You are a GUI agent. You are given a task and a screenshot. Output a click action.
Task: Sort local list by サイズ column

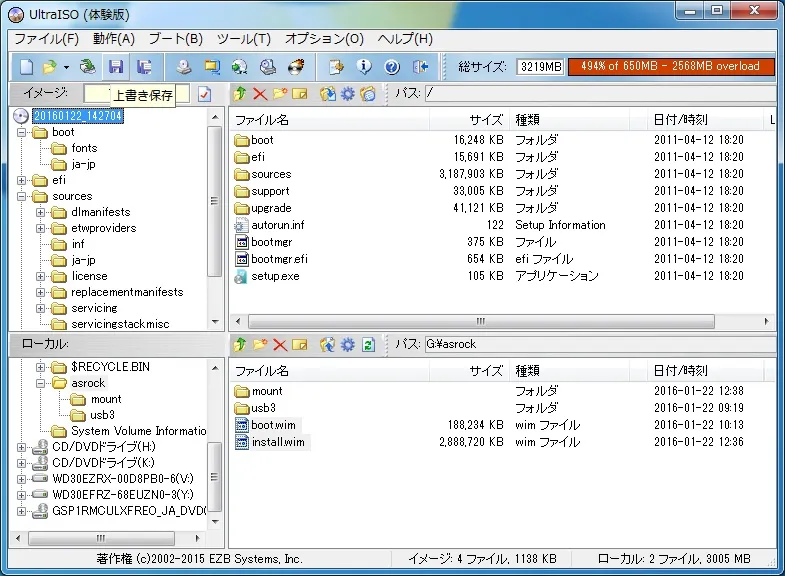point(469,371)
